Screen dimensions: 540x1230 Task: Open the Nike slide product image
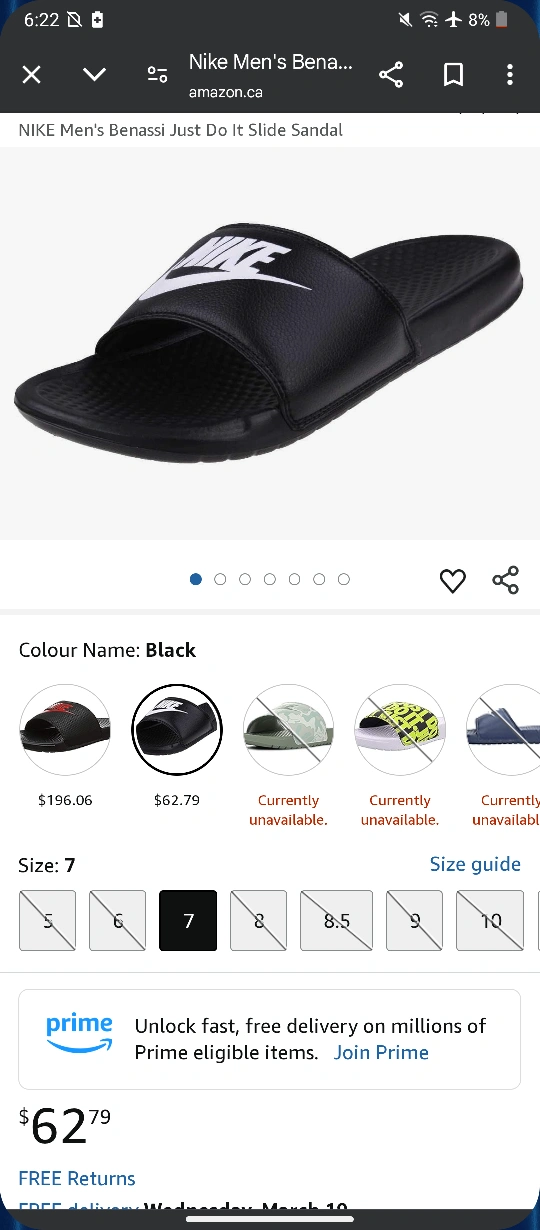click(x=270, y=343)
